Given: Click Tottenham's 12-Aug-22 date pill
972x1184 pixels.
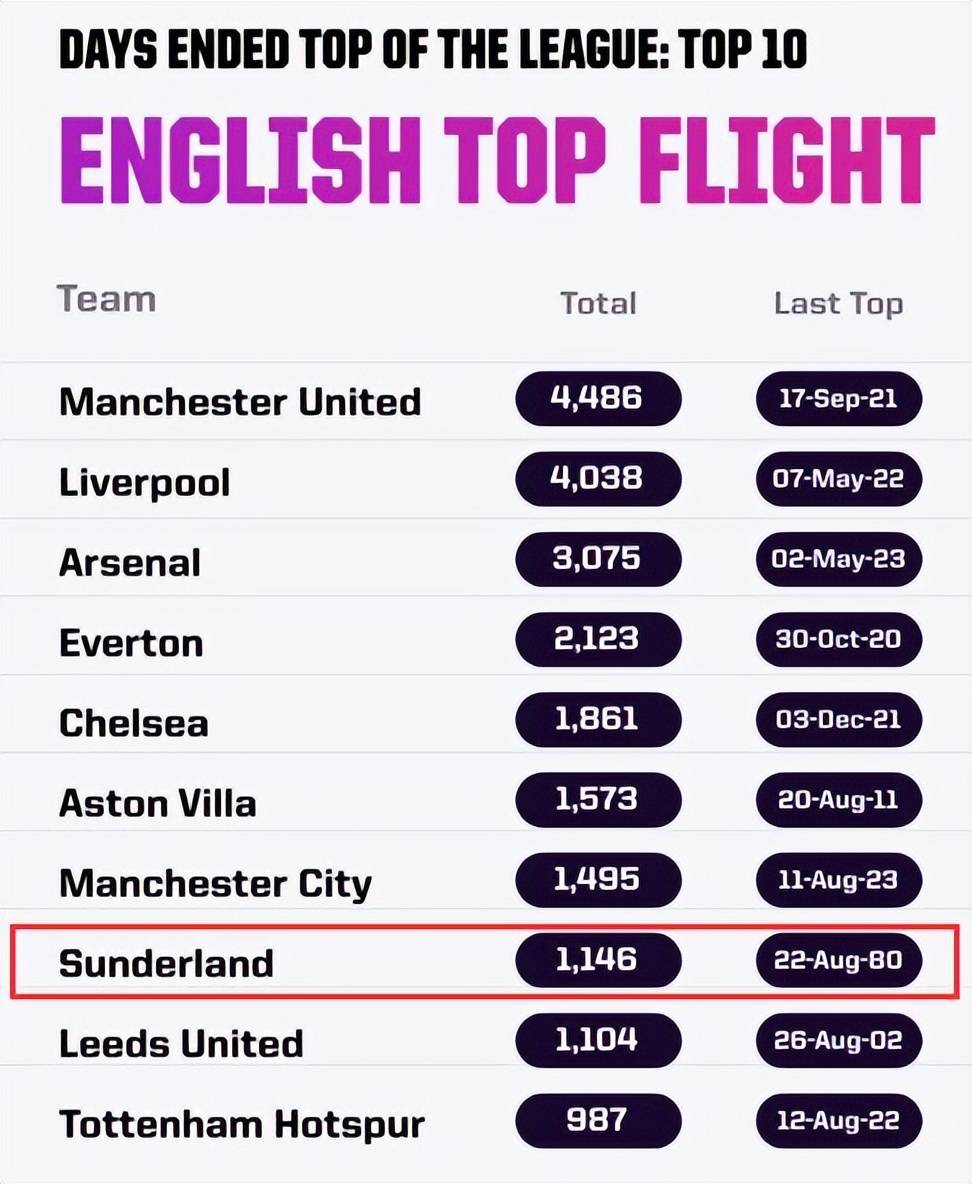Looking at the screenshot, I should coord(838,1121).
